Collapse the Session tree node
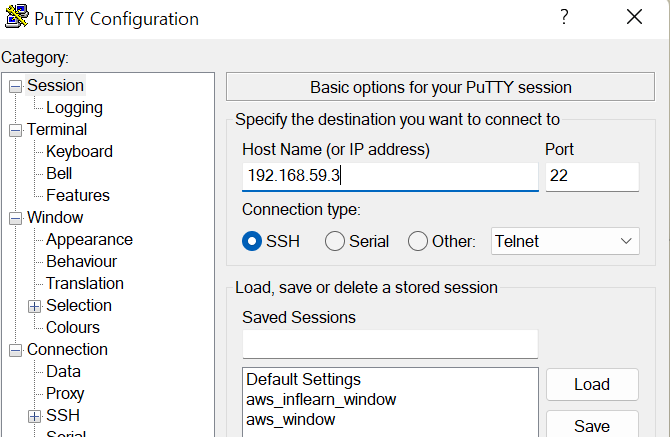670x437 pixels. [x=15, y=86]
